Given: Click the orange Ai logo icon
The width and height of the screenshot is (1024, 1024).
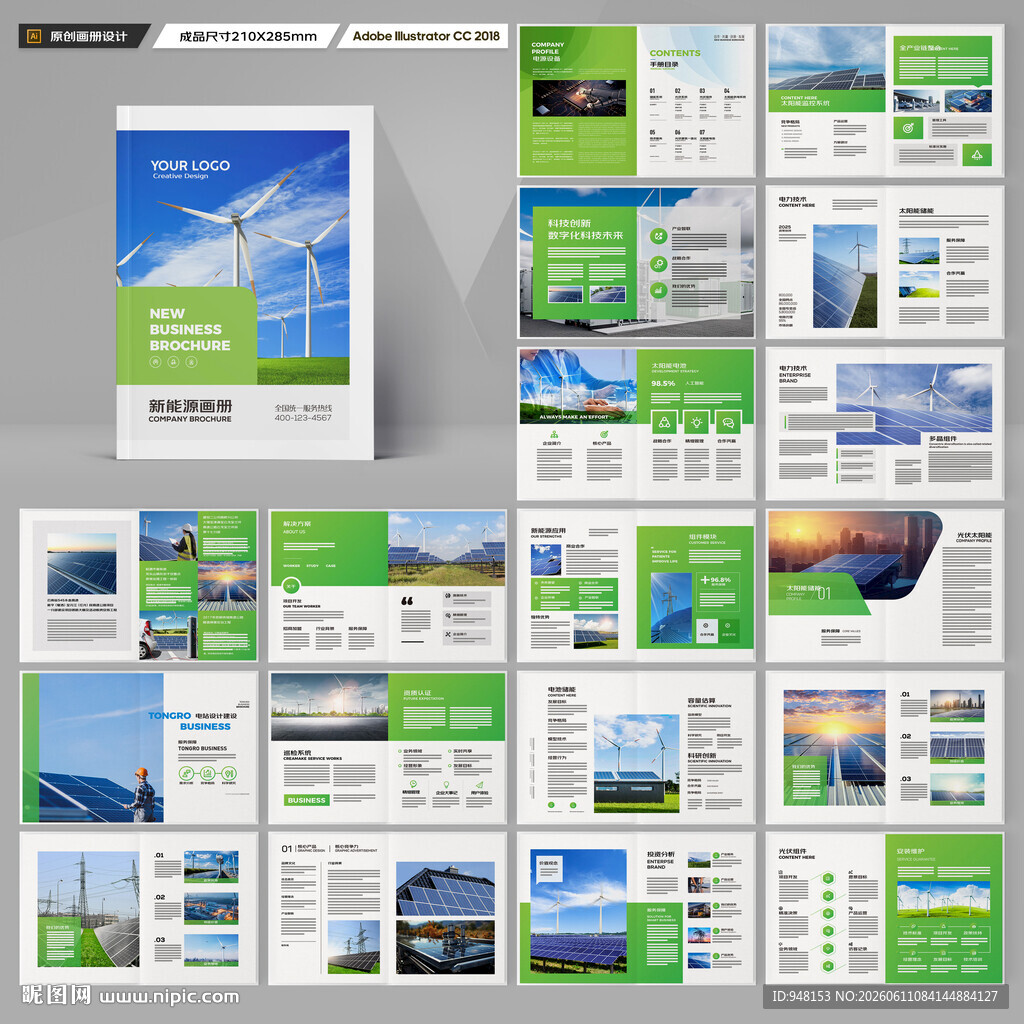Looking at the screenshot, I should (35, 37).
